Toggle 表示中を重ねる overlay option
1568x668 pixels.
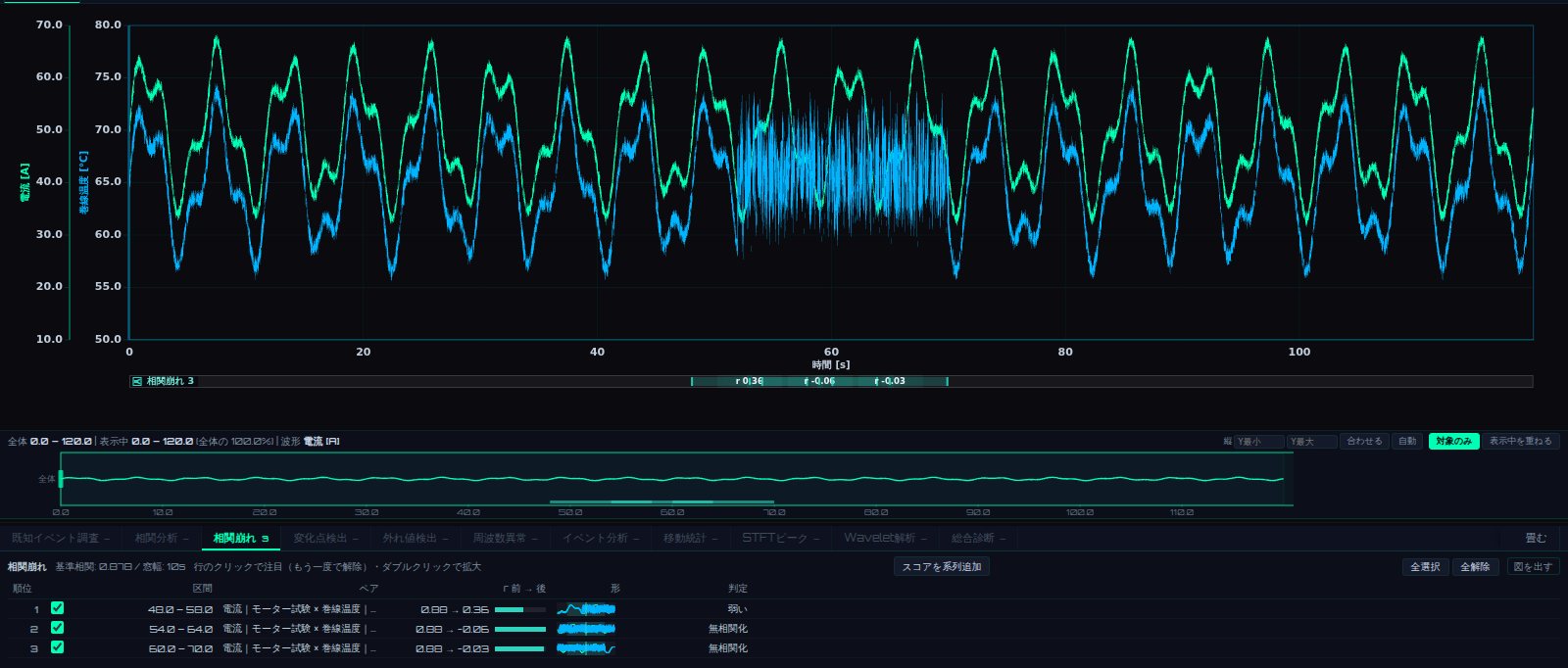[x=1520, y=442]
